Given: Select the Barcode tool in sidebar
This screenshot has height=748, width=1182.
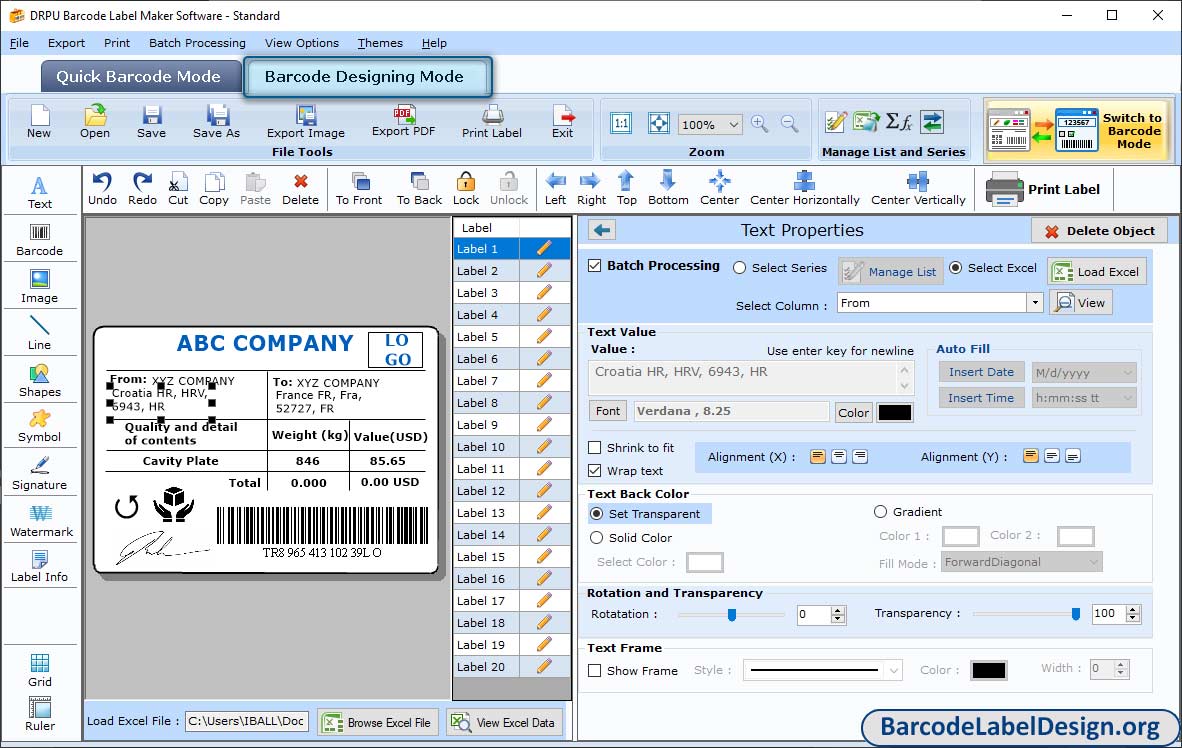Looking at the screenshot, I should (x=39, y=240).
